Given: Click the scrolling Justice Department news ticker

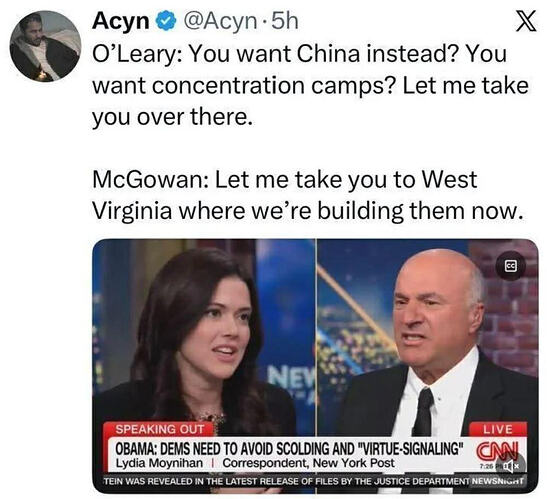Looking at the screenshot, I should pos(286,482).
